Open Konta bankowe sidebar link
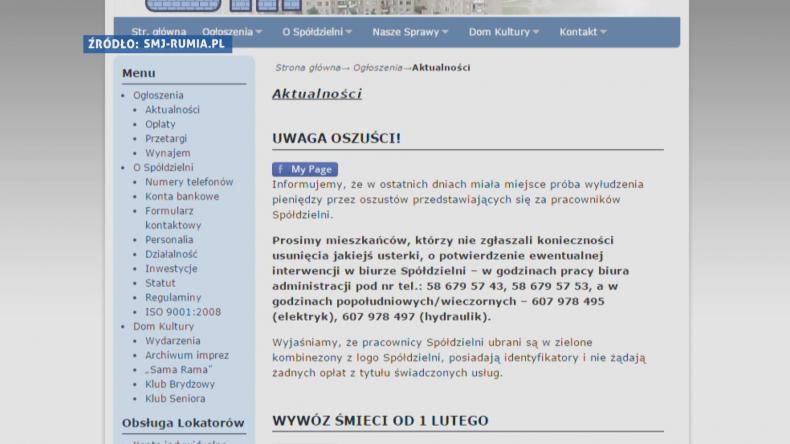 pyautogui.click(x=182, y=197)
